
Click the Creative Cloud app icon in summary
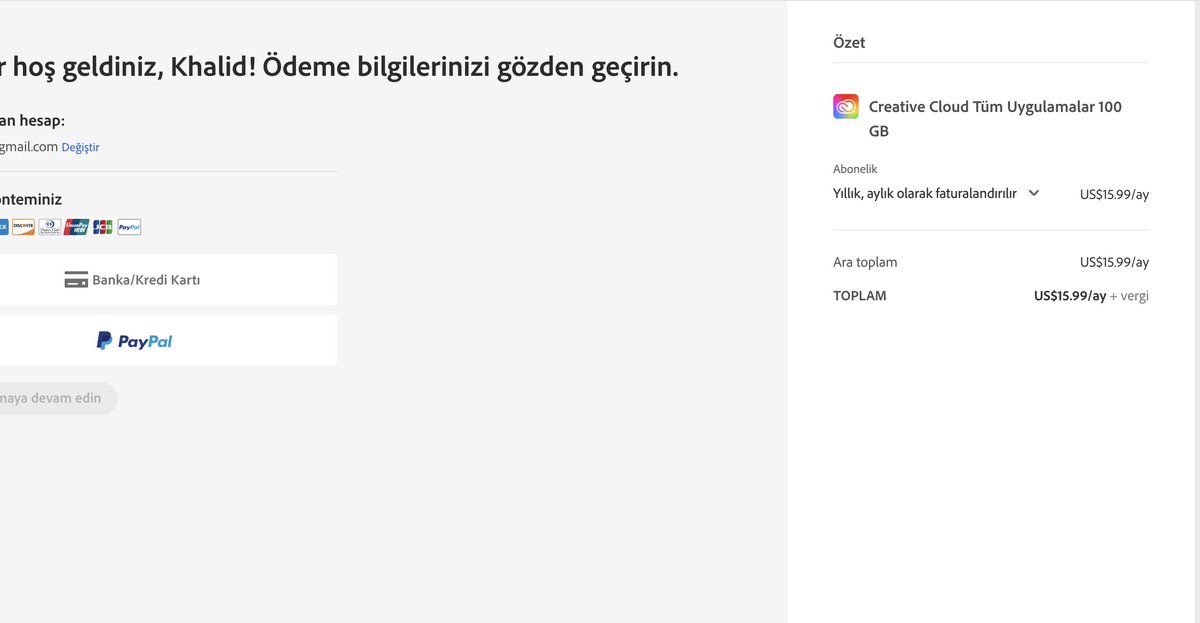click(x=846, y=107)
